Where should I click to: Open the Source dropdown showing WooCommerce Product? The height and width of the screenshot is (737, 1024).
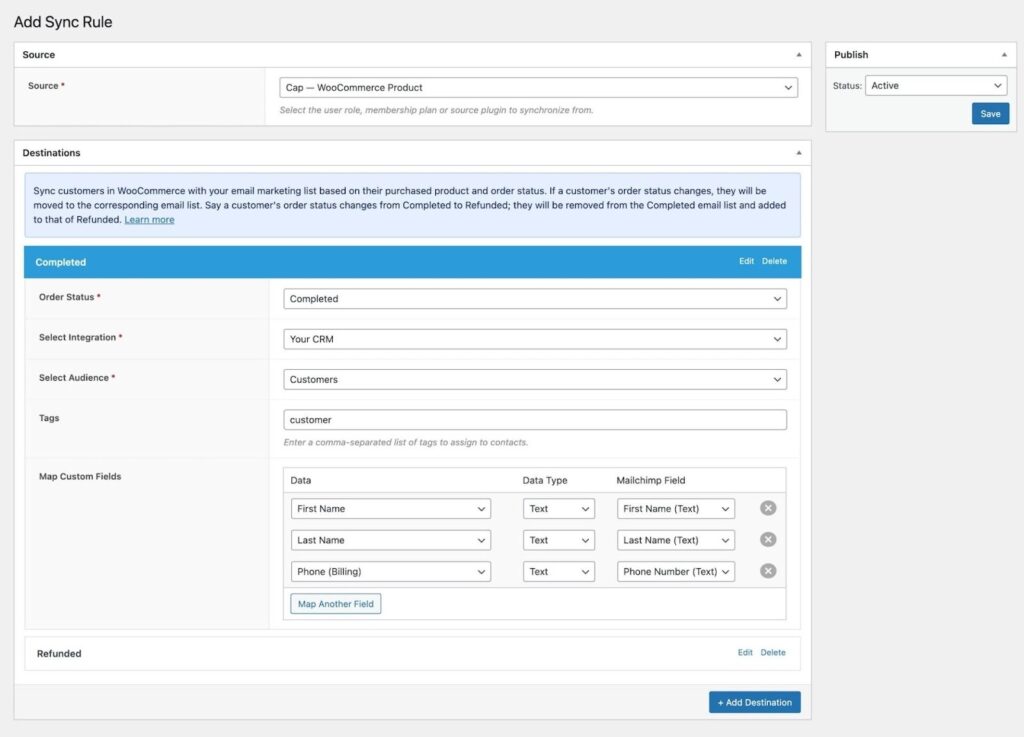click(536, 87)
